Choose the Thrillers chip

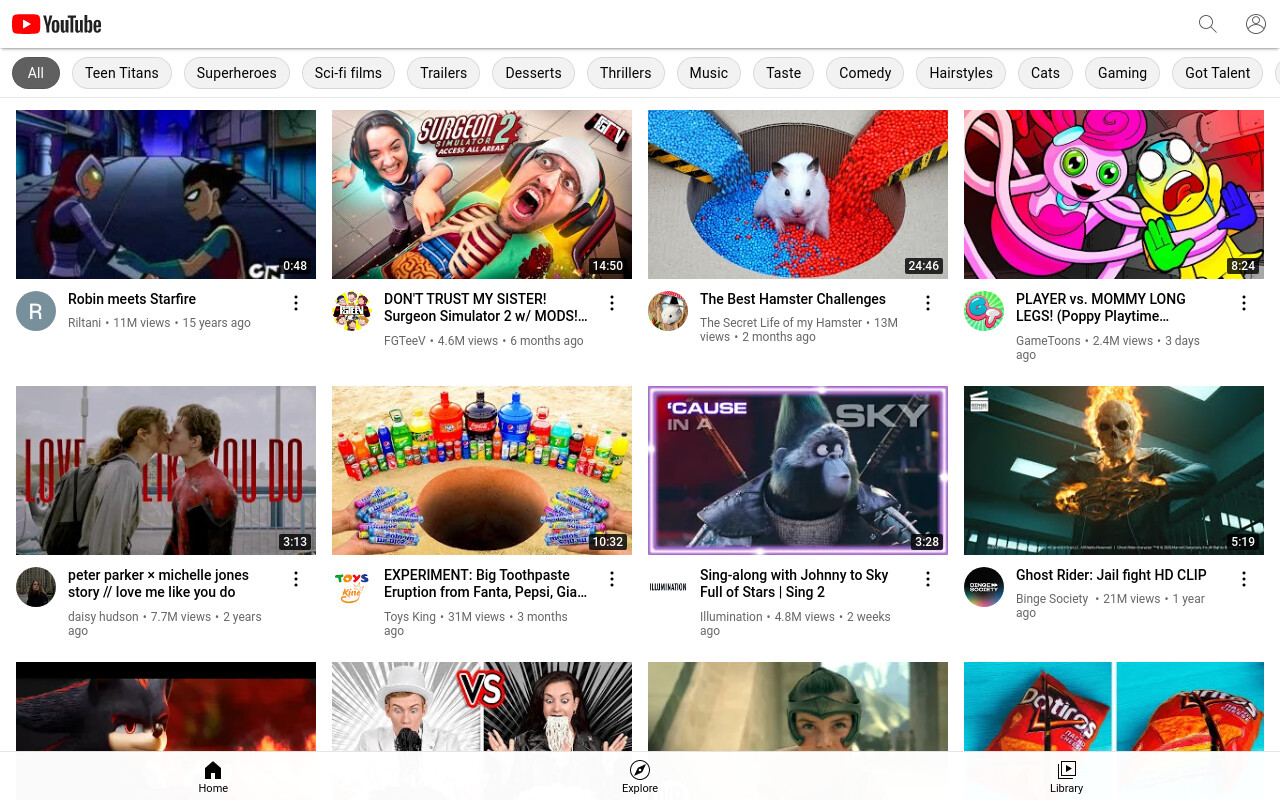click(626, 73)
